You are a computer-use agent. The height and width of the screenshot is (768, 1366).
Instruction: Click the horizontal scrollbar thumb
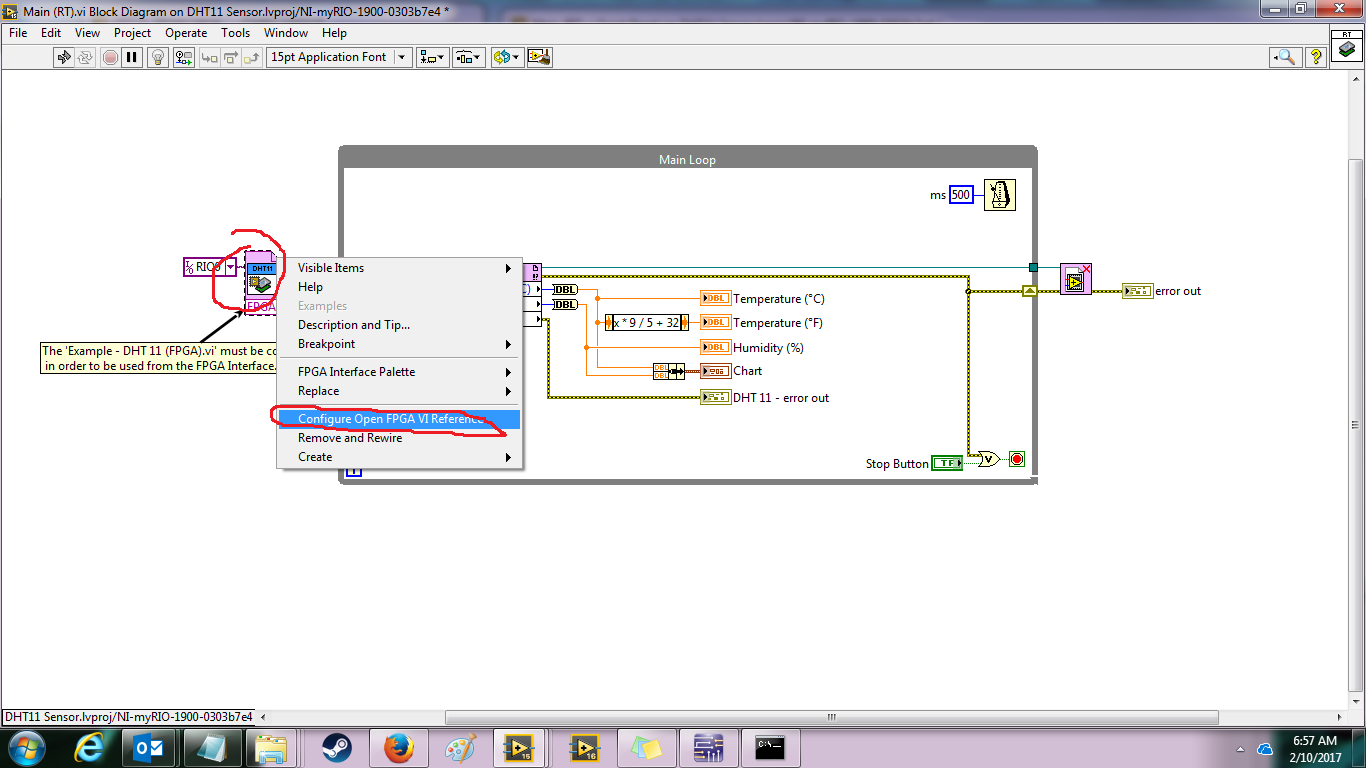pos(831,717)
